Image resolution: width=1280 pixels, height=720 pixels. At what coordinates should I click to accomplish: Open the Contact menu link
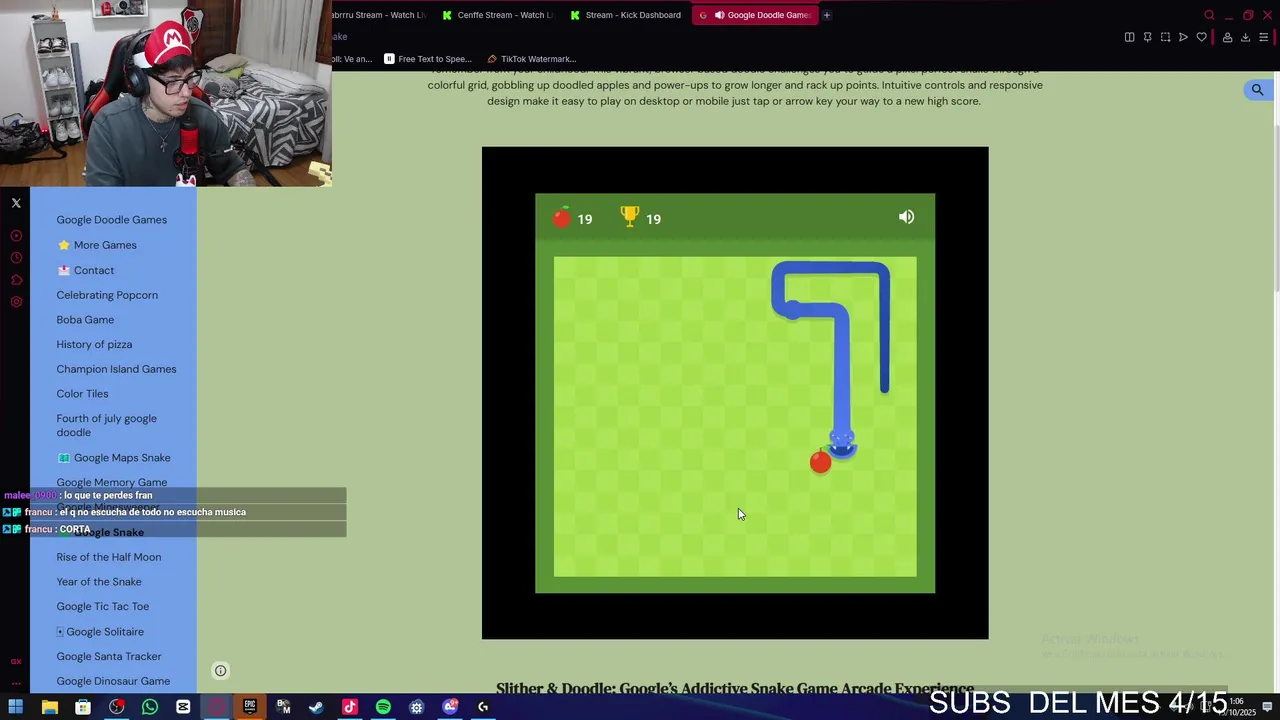[85, 270]
